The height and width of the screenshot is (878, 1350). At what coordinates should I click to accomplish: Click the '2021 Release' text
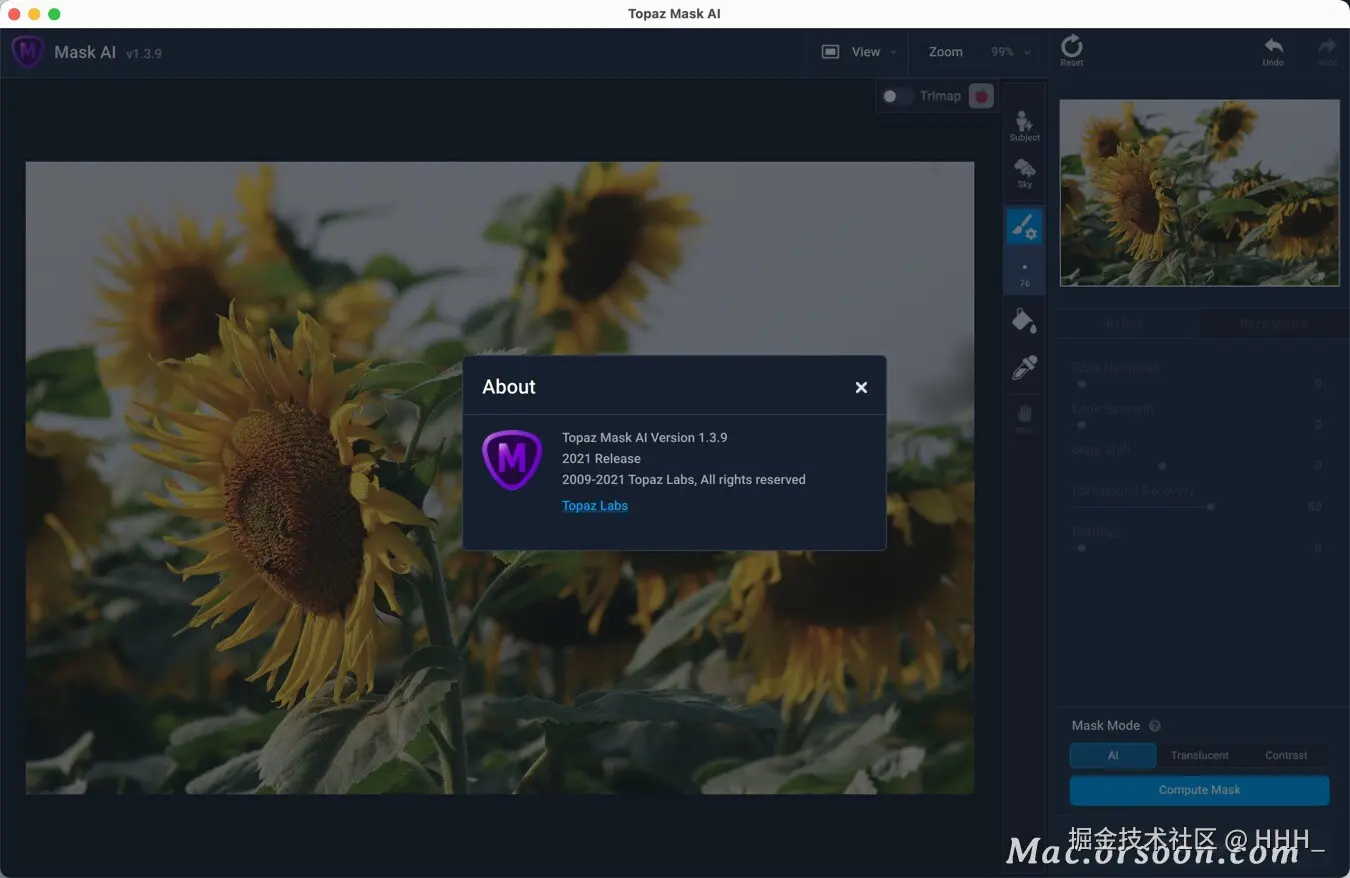pos(601,459)
